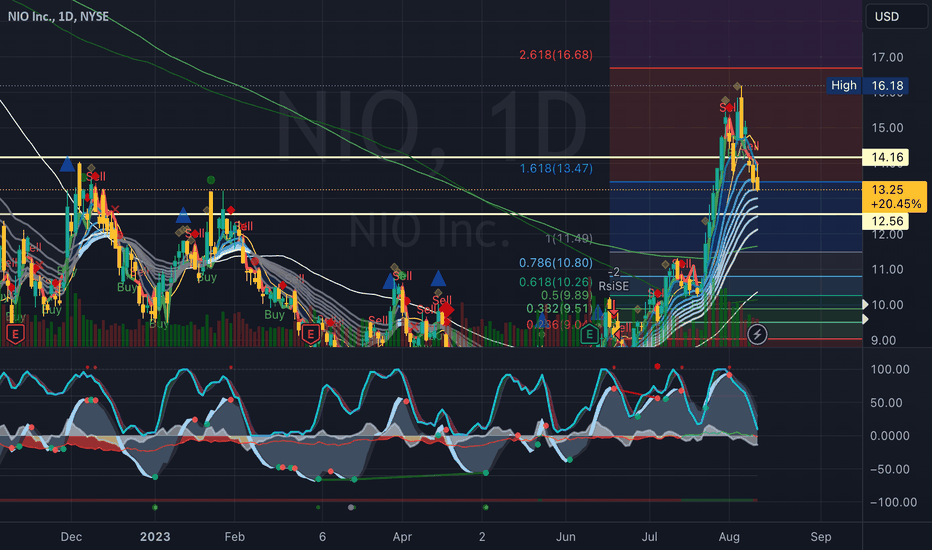Click the lightning bolt icon near August

pos(757,334)
